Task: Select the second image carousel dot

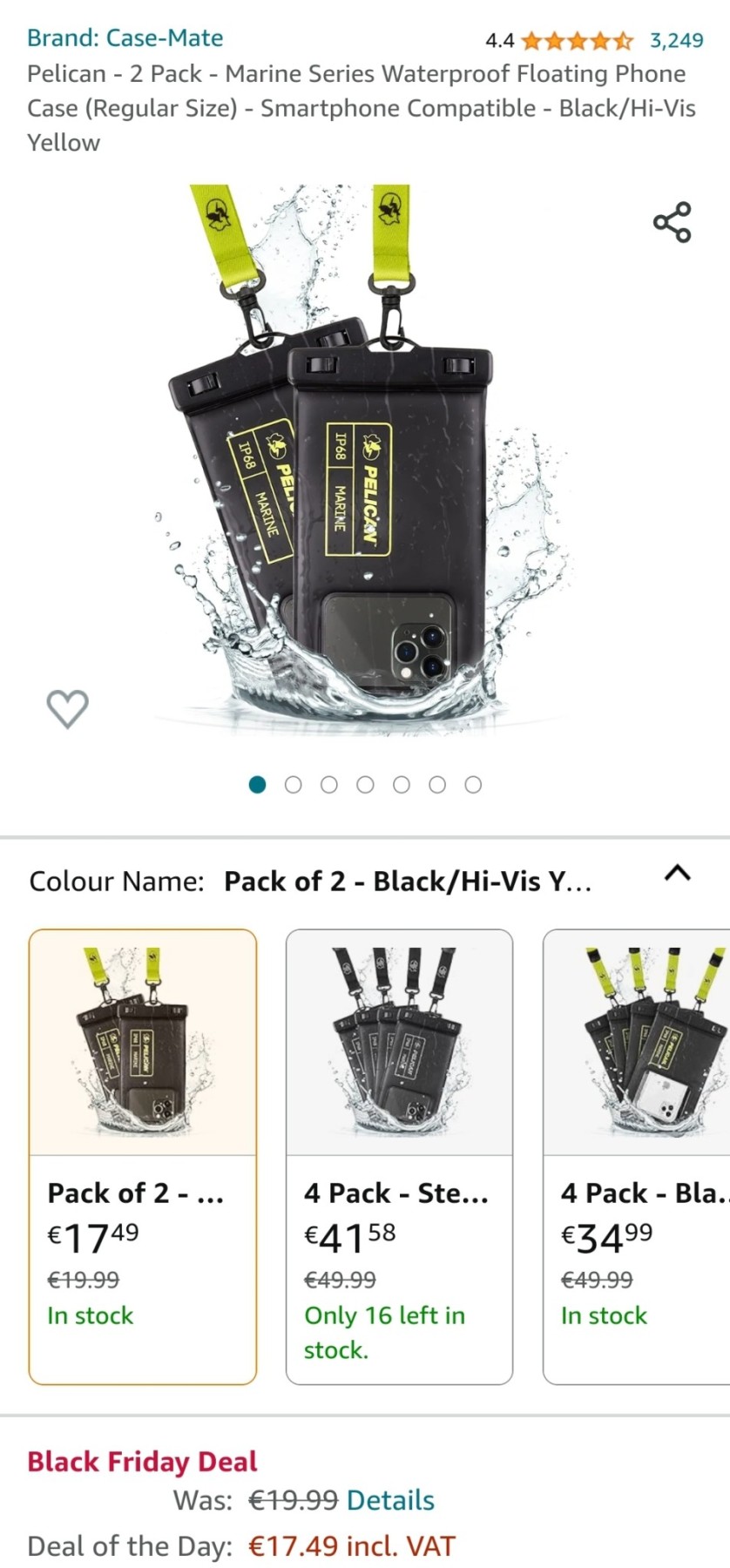Action: click(x=293, y=785)
